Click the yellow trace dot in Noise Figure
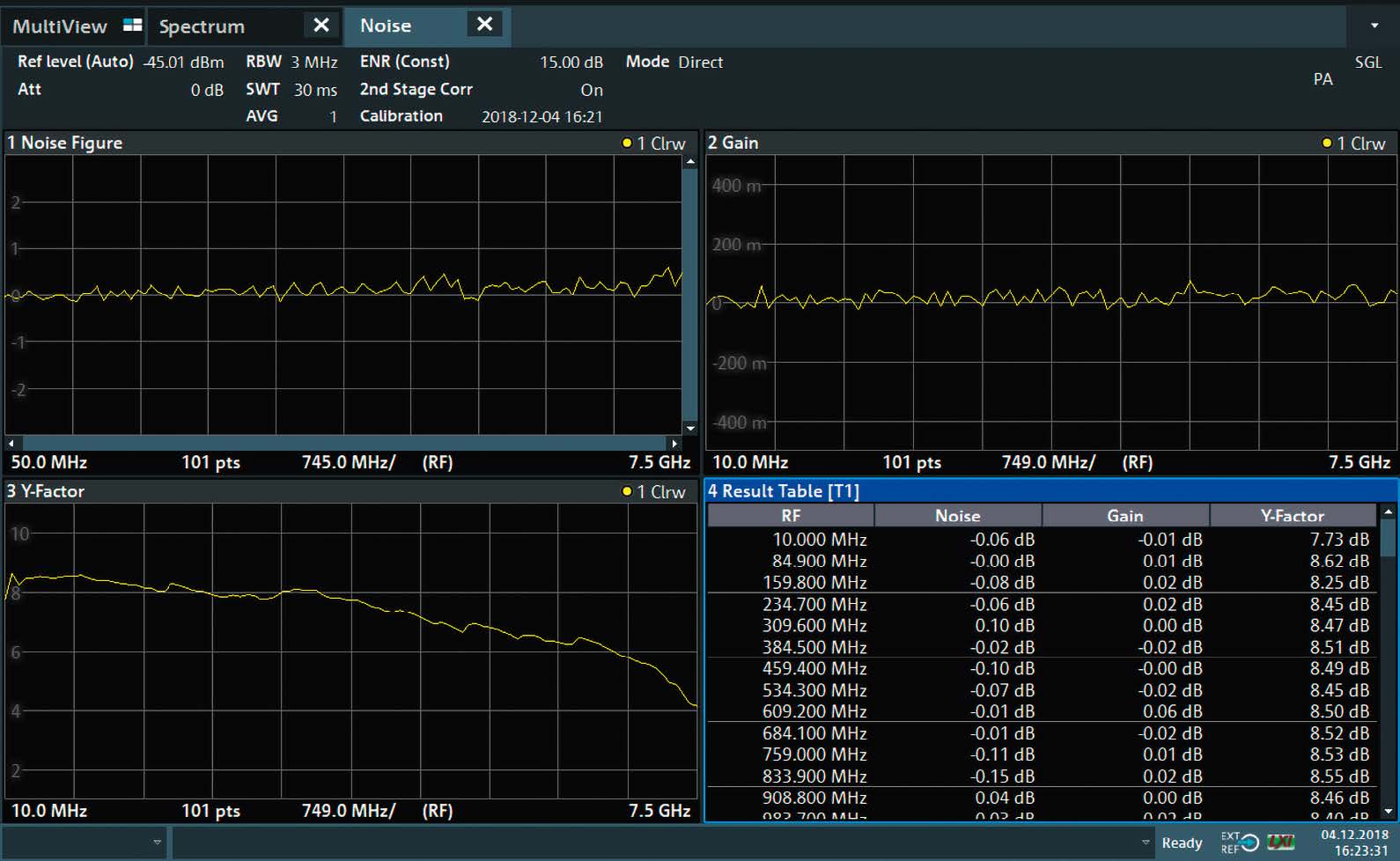 [627, 143]
